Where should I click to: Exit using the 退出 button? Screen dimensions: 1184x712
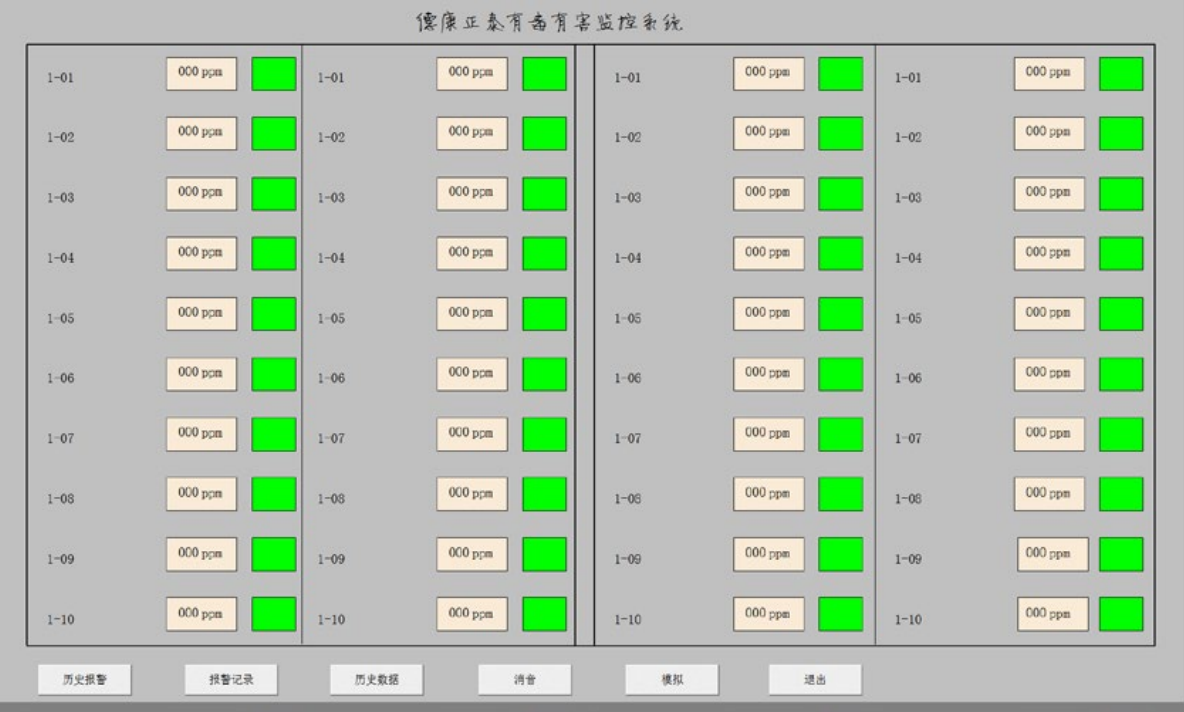click(x=814, y=679)
